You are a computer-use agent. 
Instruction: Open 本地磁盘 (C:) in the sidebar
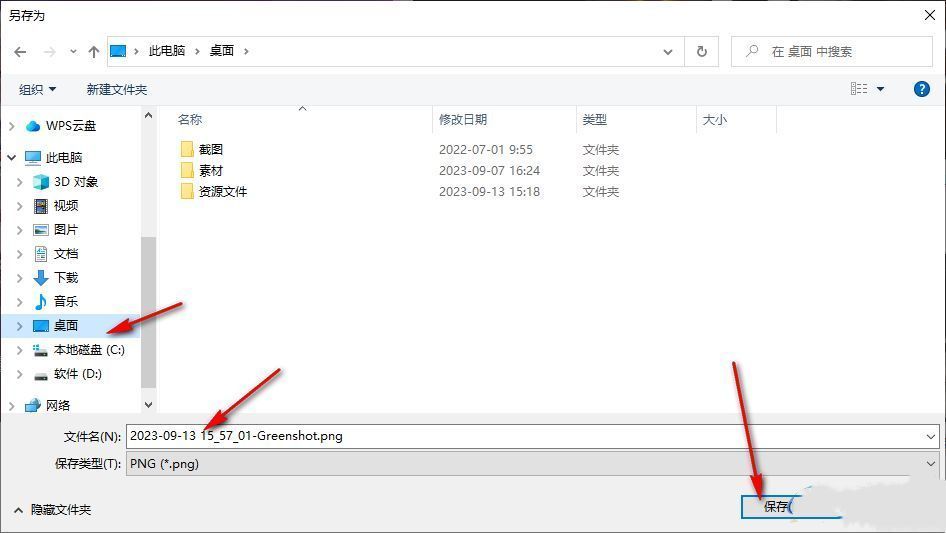(x=89, y=349)
